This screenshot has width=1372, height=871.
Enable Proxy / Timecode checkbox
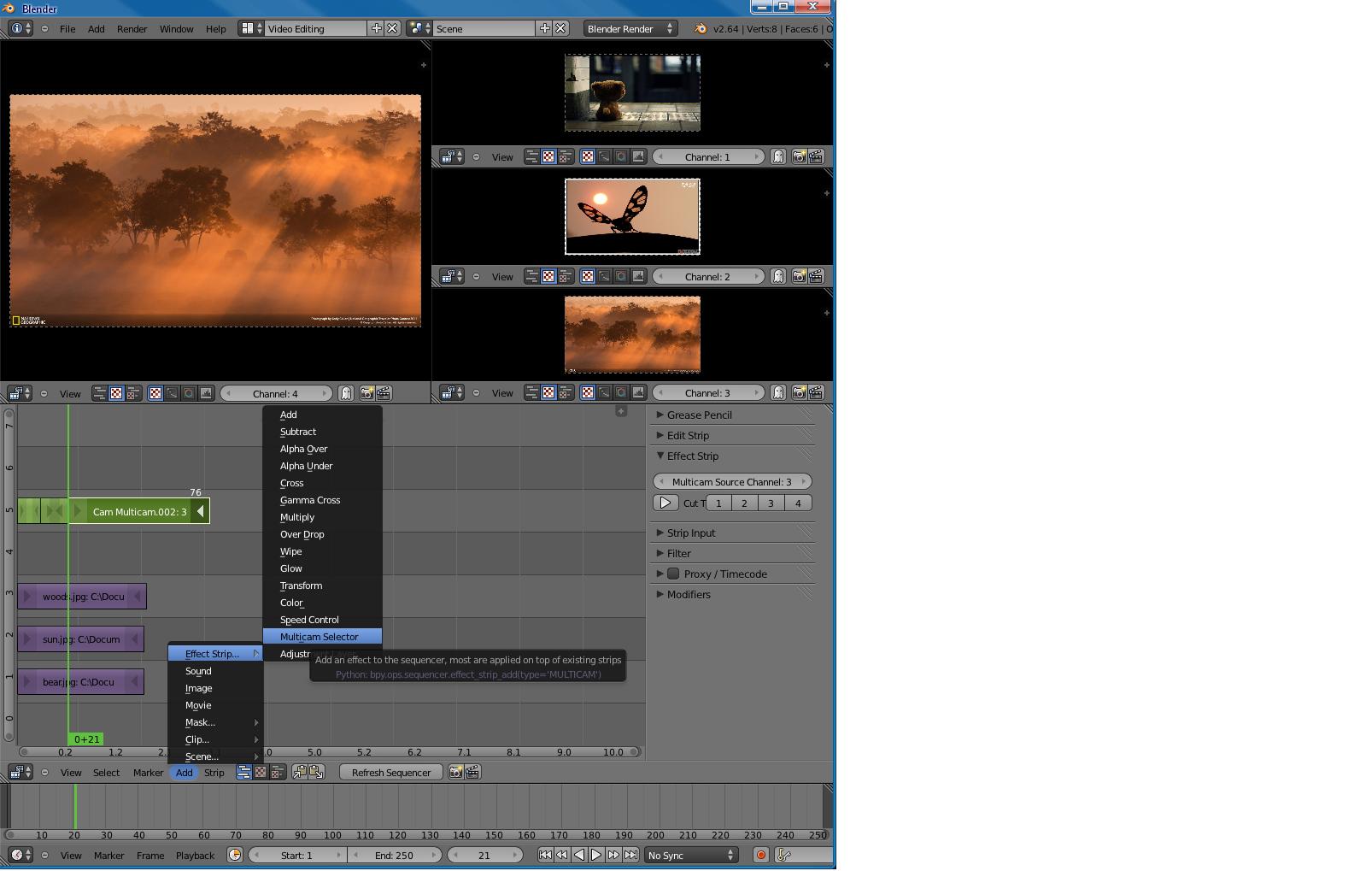673,574
